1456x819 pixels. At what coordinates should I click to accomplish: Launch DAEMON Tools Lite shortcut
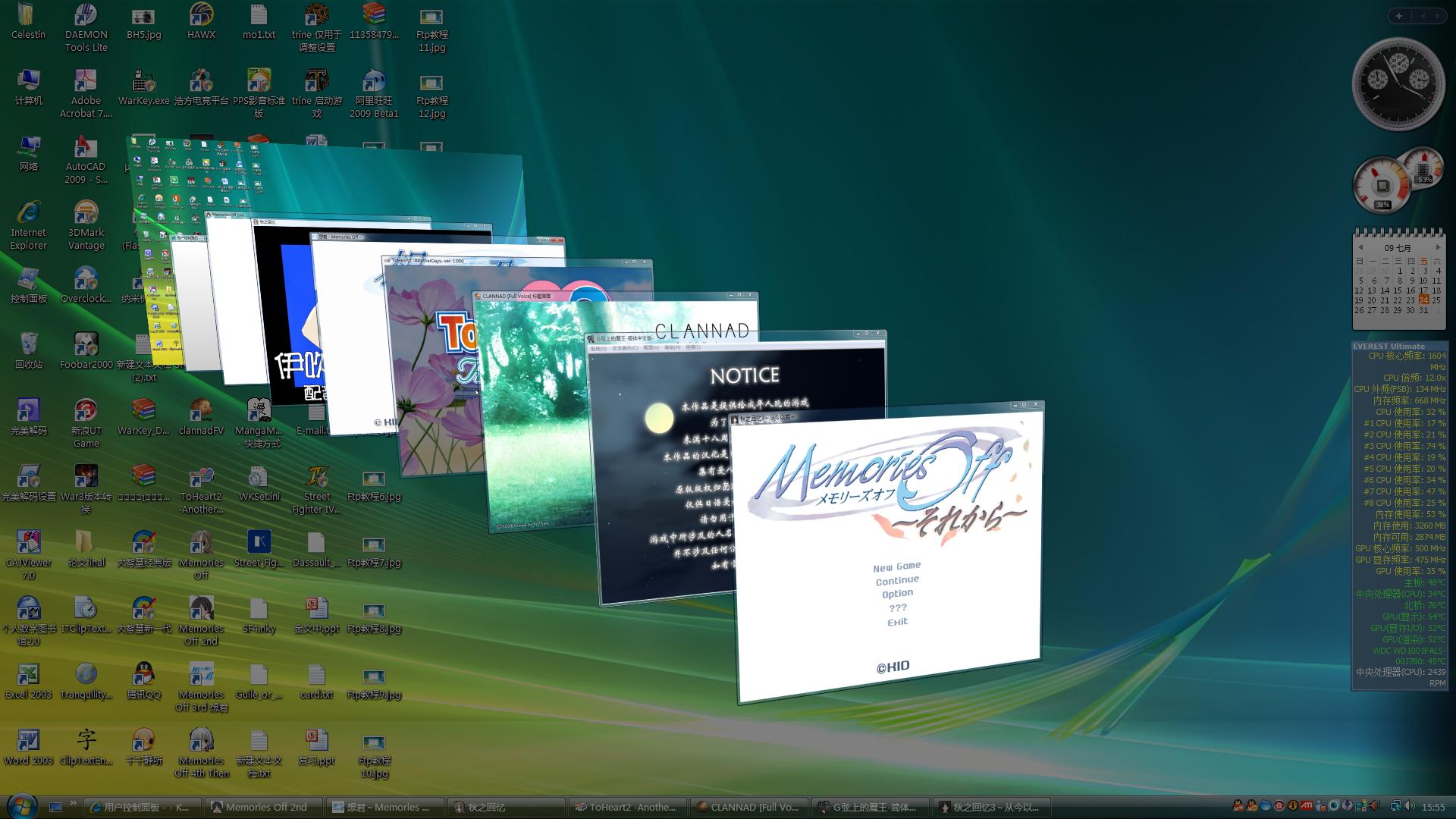tap(86, 27)
